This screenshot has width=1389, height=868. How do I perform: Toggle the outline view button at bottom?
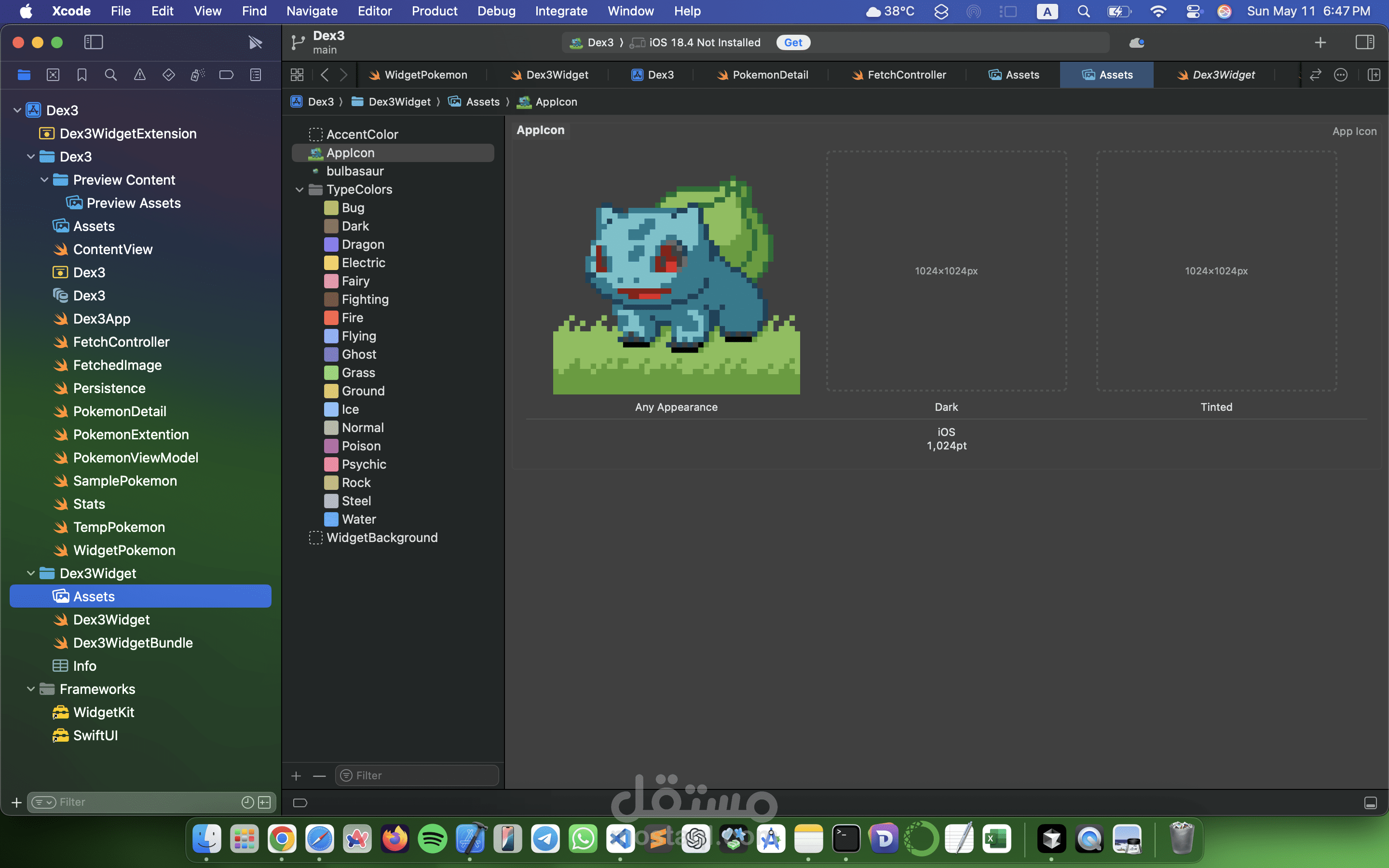[300, 802]
